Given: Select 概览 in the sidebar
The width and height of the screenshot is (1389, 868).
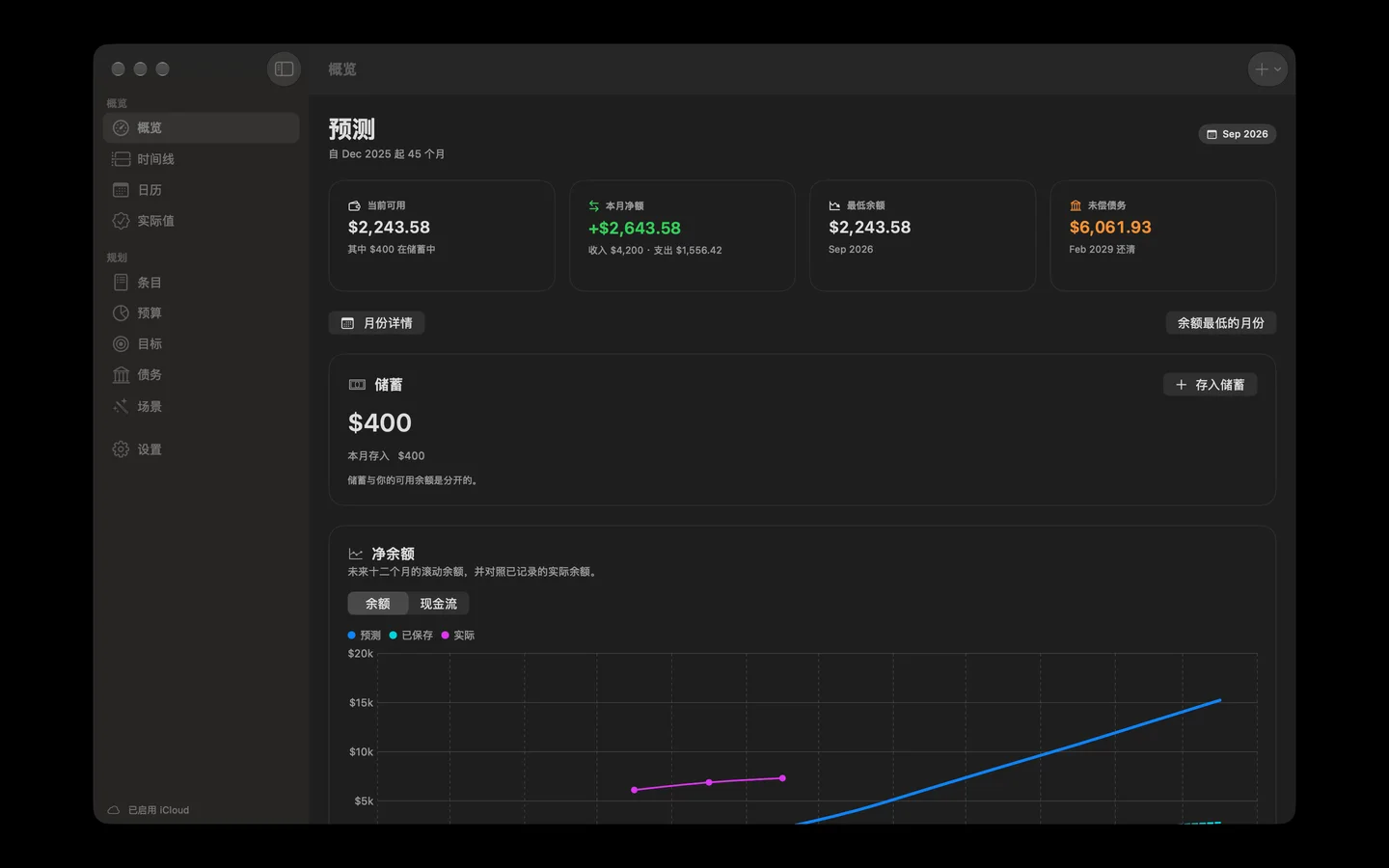Looking at the screenshot, I should pyautogui.click(x=201, y=128).
